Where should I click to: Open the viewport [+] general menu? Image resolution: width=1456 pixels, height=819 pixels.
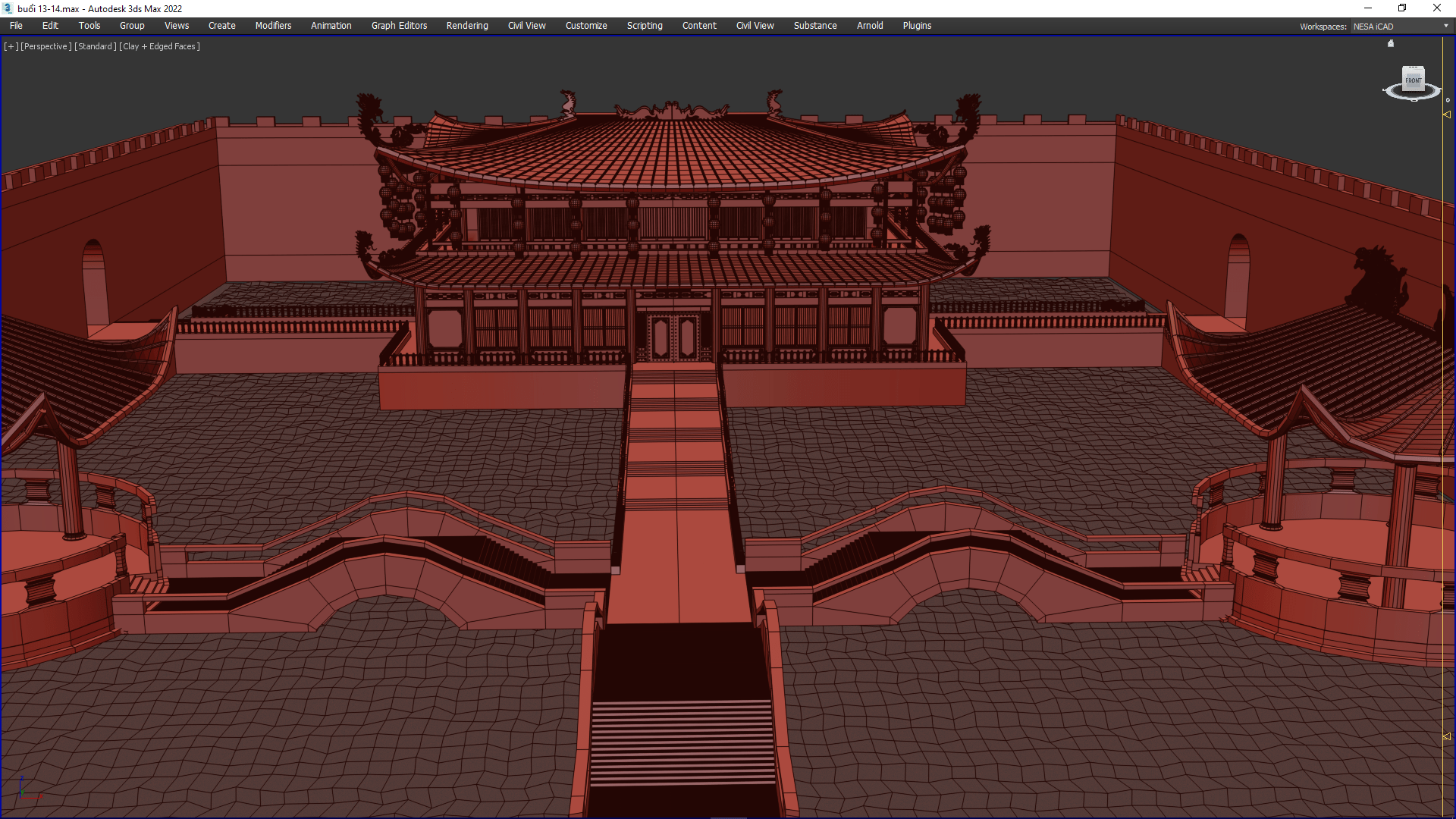pyautogui.click(x=11, y=46)
